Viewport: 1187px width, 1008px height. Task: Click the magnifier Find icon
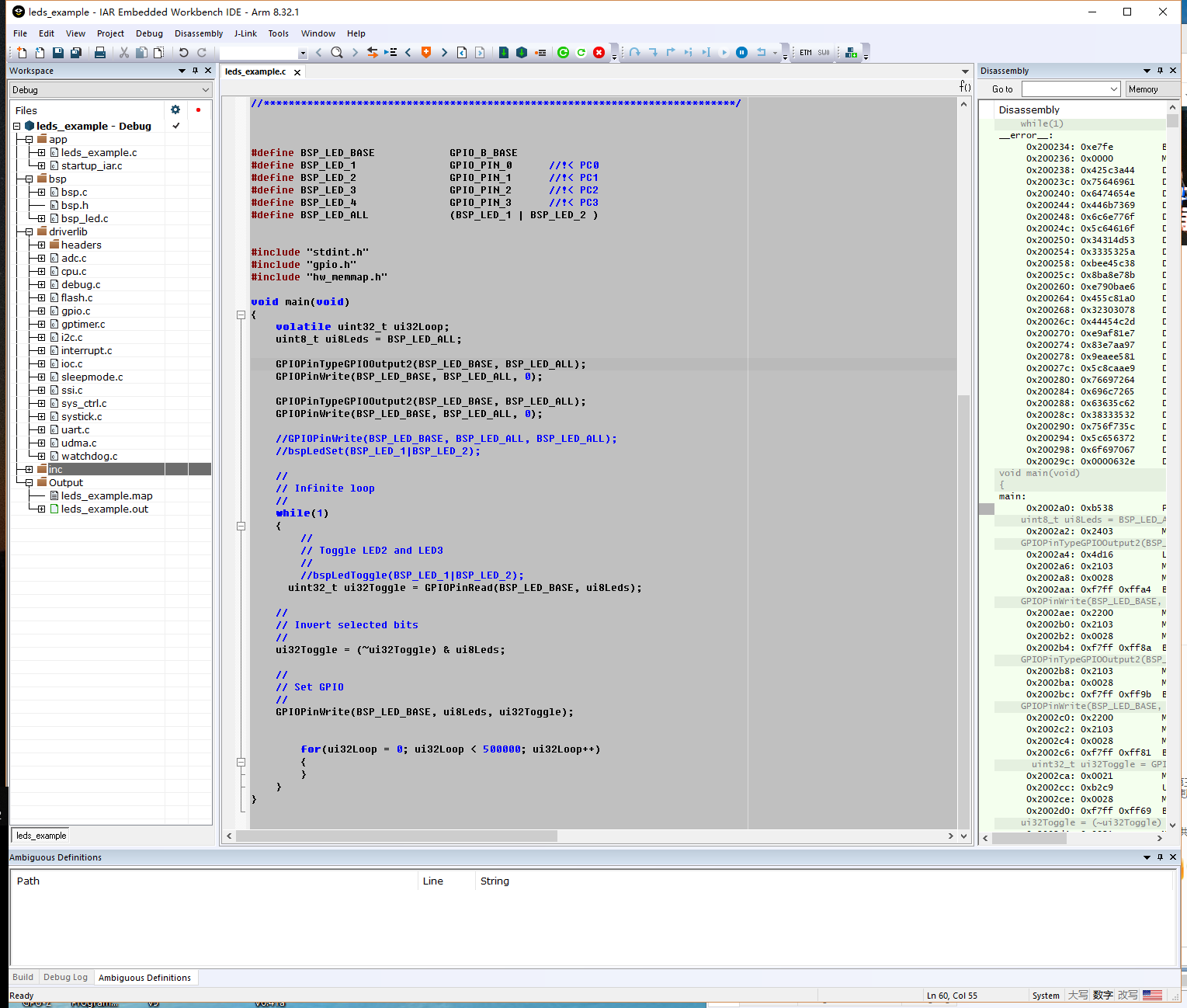(336, 53)
